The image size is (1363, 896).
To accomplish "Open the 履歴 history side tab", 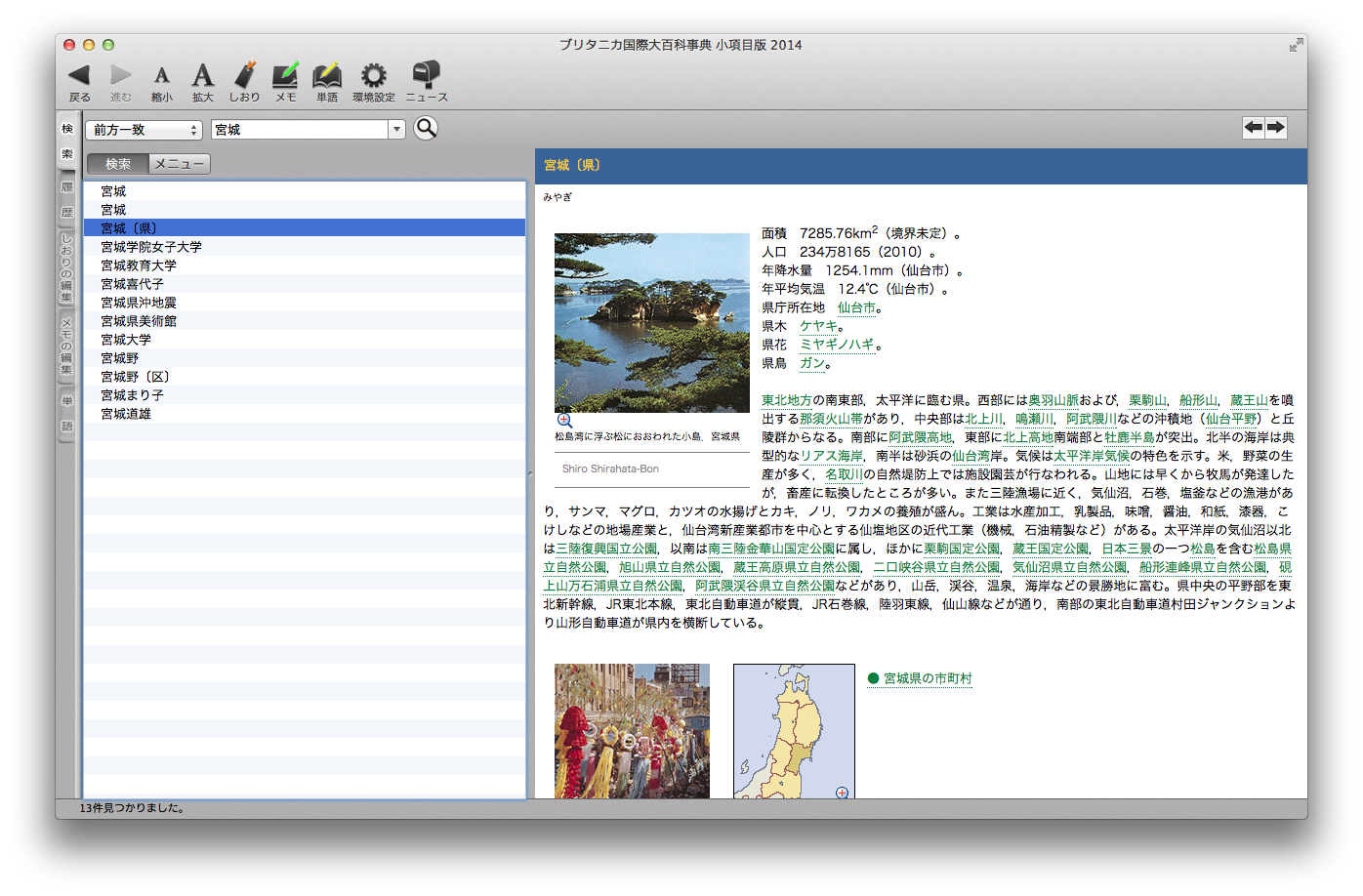I will point(67,200).
